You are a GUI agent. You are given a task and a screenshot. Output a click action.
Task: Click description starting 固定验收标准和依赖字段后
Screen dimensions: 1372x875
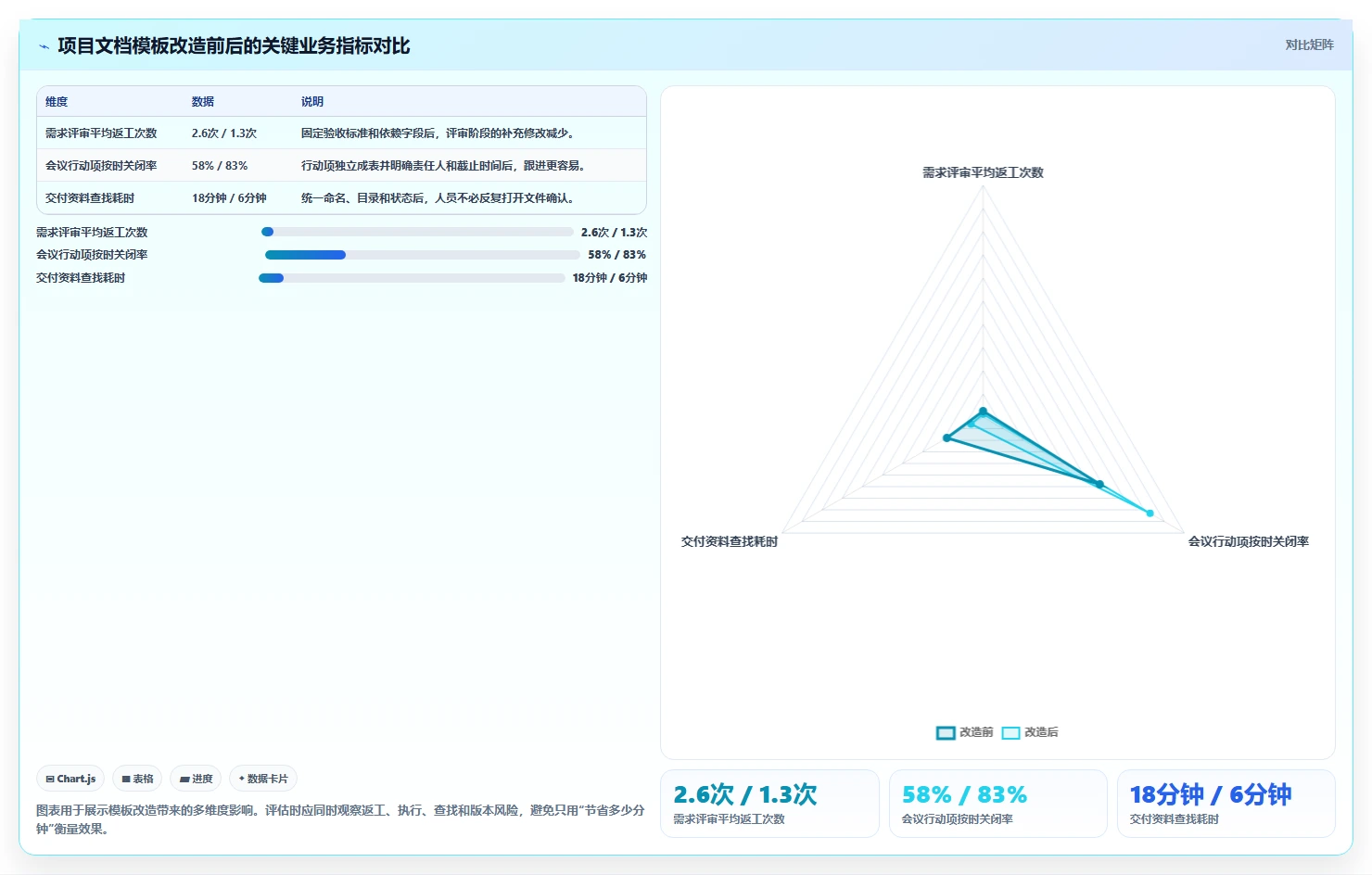pos(439,133)
